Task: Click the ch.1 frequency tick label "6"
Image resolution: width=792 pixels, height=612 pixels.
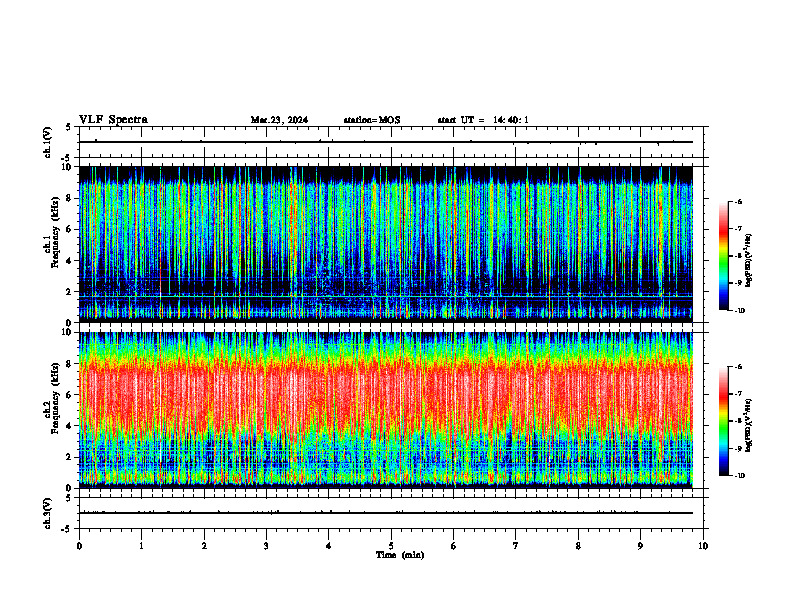Action: pyautogui.click(x=70, y=230)
